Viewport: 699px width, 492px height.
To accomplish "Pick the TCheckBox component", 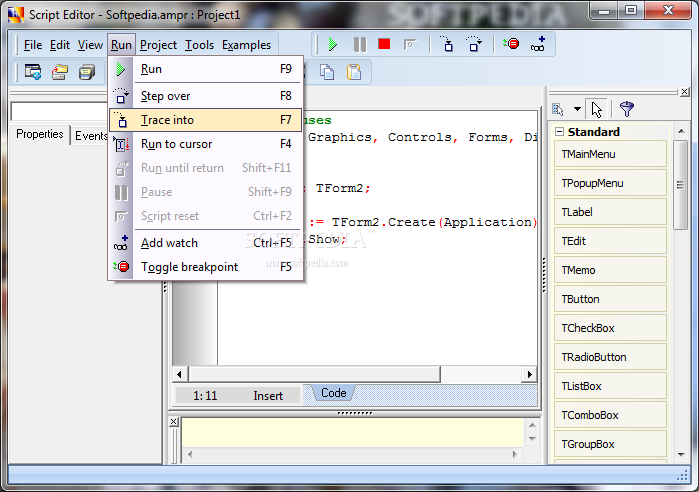I will click(x=610, y=328).
